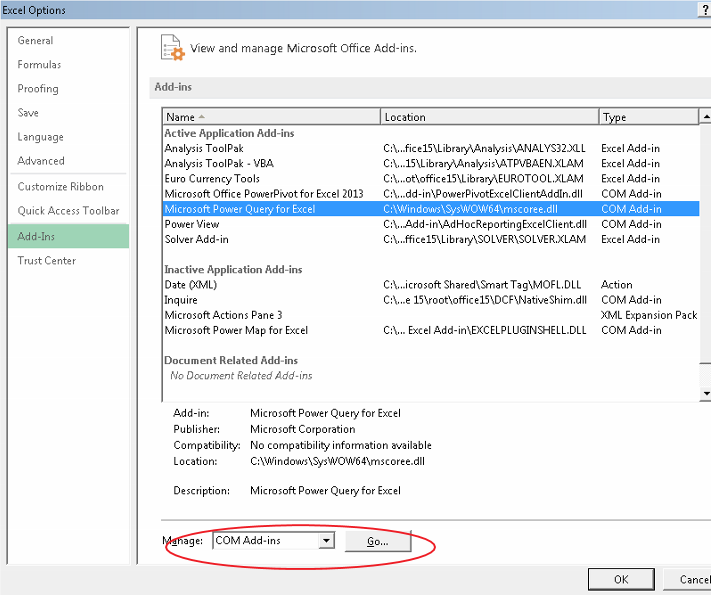
Task: Click the ANALYS32.XLL location cell
Action: point(484,148)
